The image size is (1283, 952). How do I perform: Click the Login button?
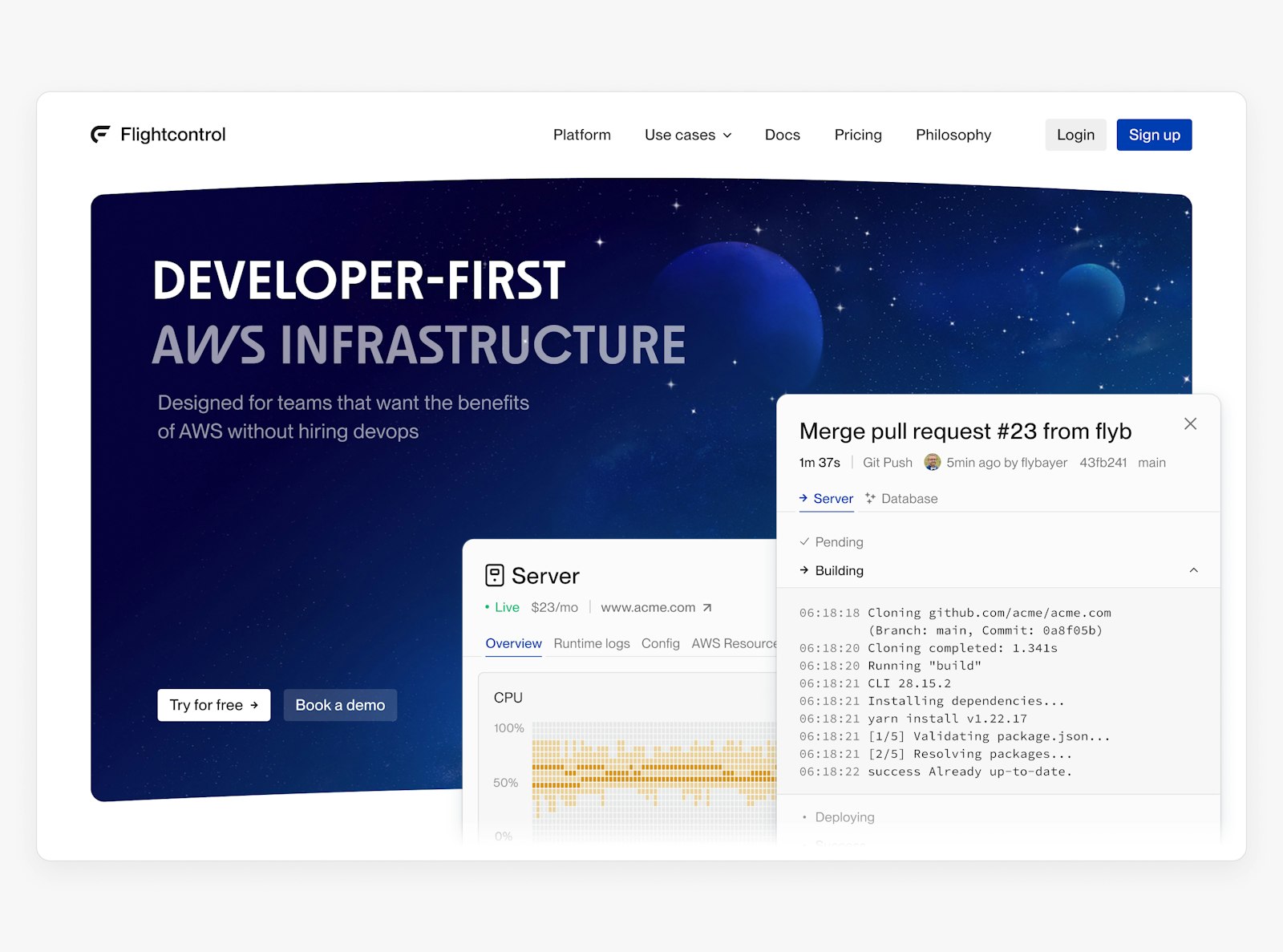pyautogui.click(x=1075, y=135)
